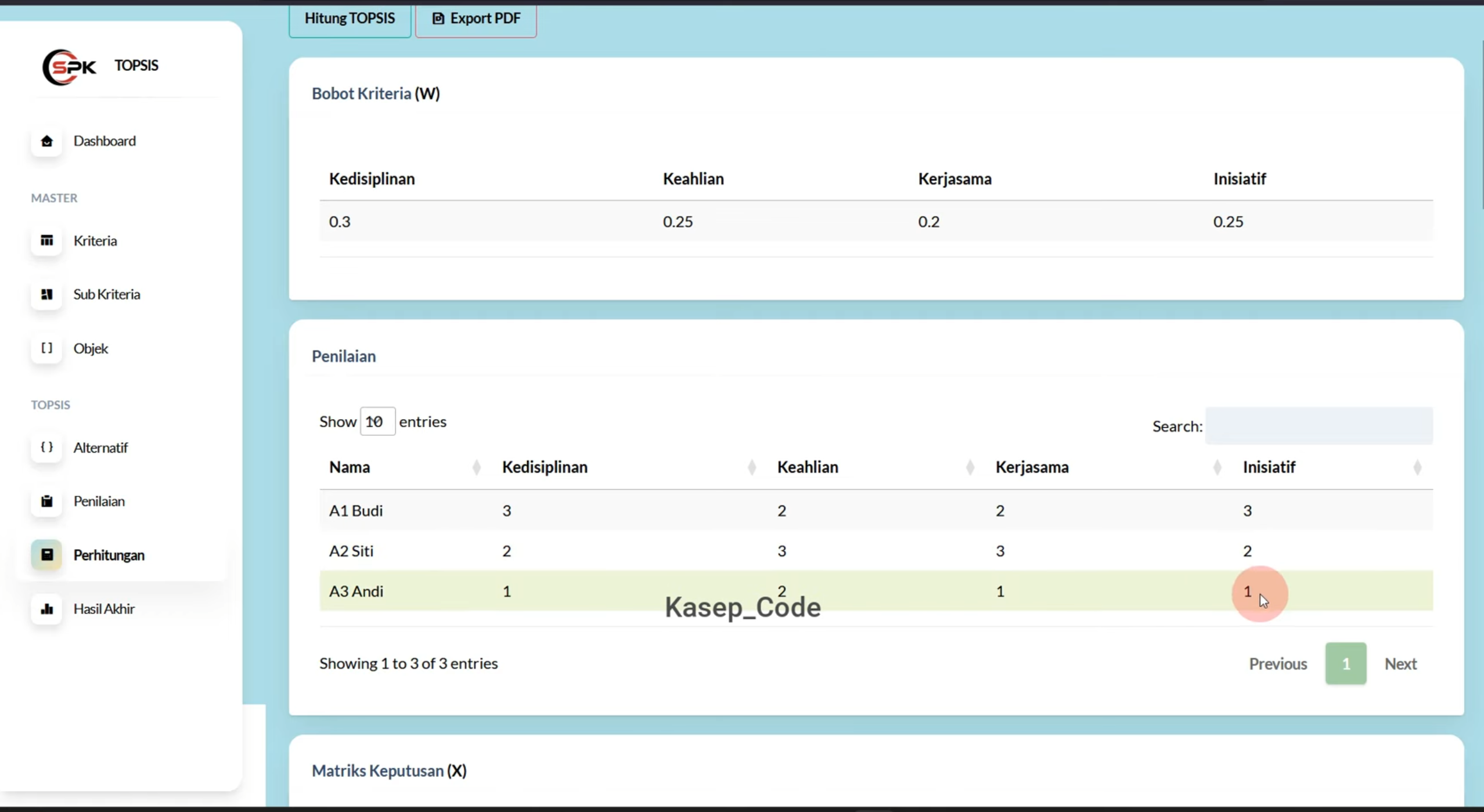The width and height of the screenshot is (1484, 812).
Task: Focus the Search input field
Action: pos(1319,426)
